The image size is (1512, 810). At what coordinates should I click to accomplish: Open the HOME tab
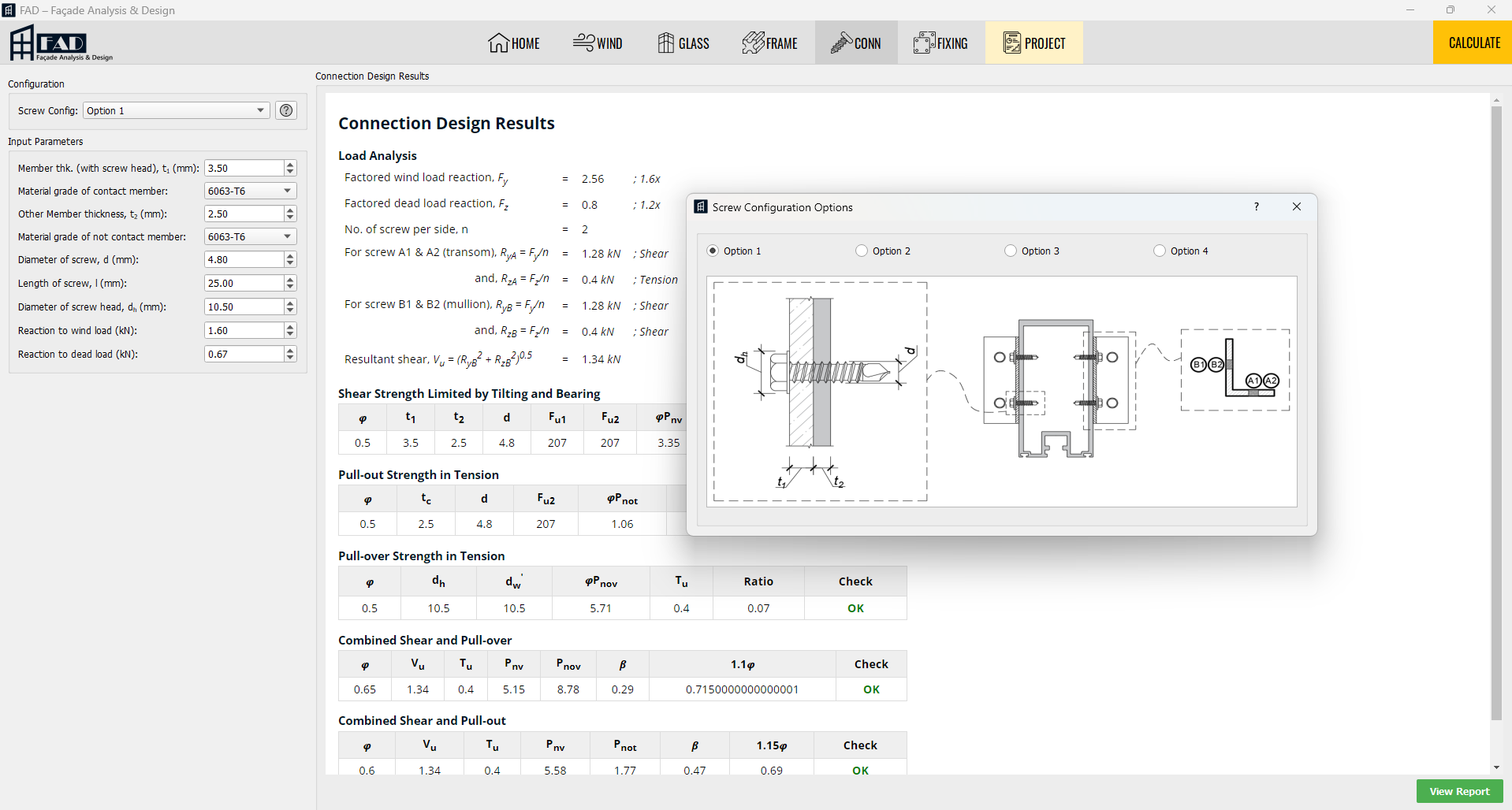pos(514,43)
